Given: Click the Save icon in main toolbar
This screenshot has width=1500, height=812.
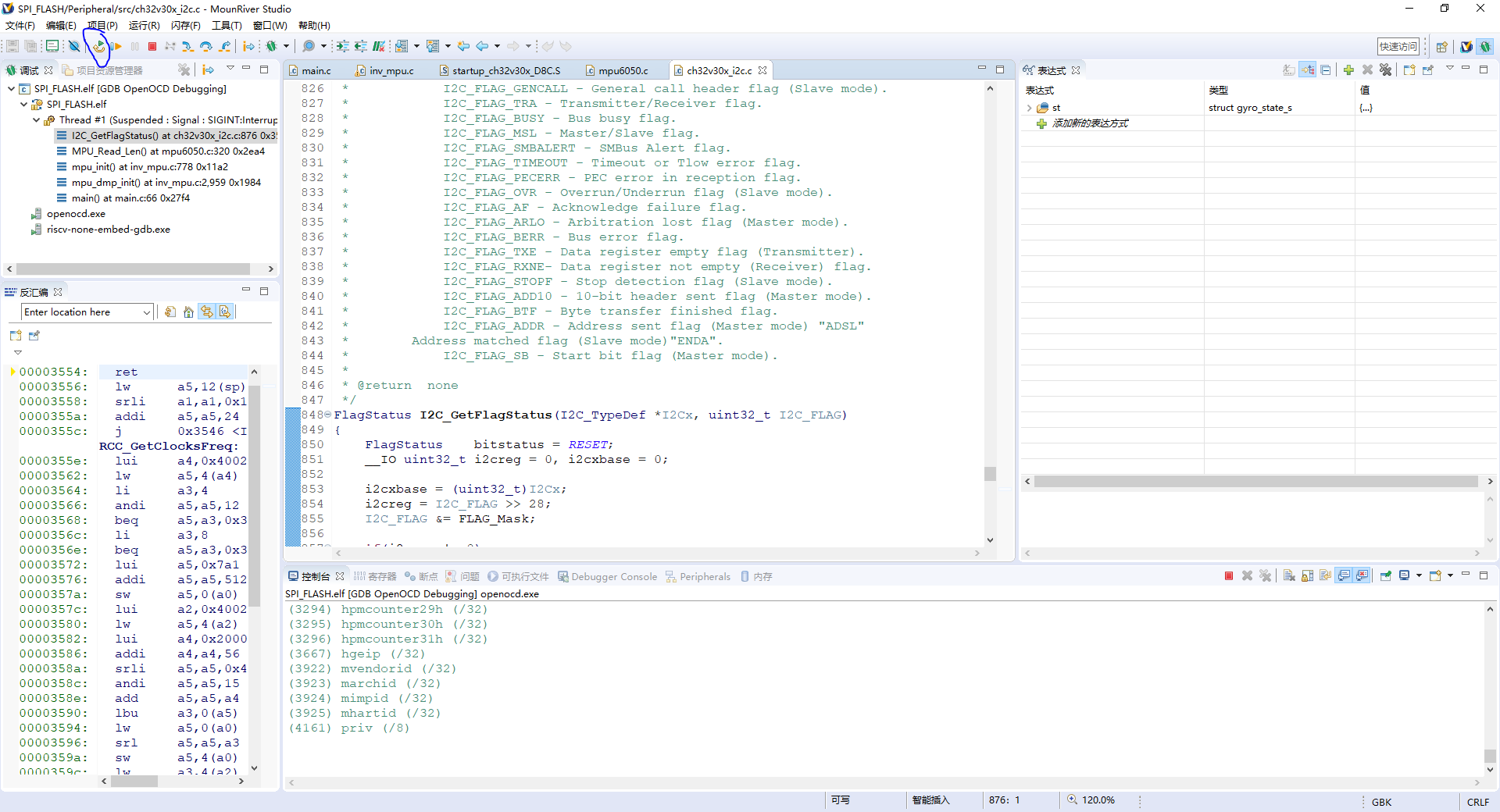Looking at the screenshot, I should pyautogui.click(x=12, y=47).
